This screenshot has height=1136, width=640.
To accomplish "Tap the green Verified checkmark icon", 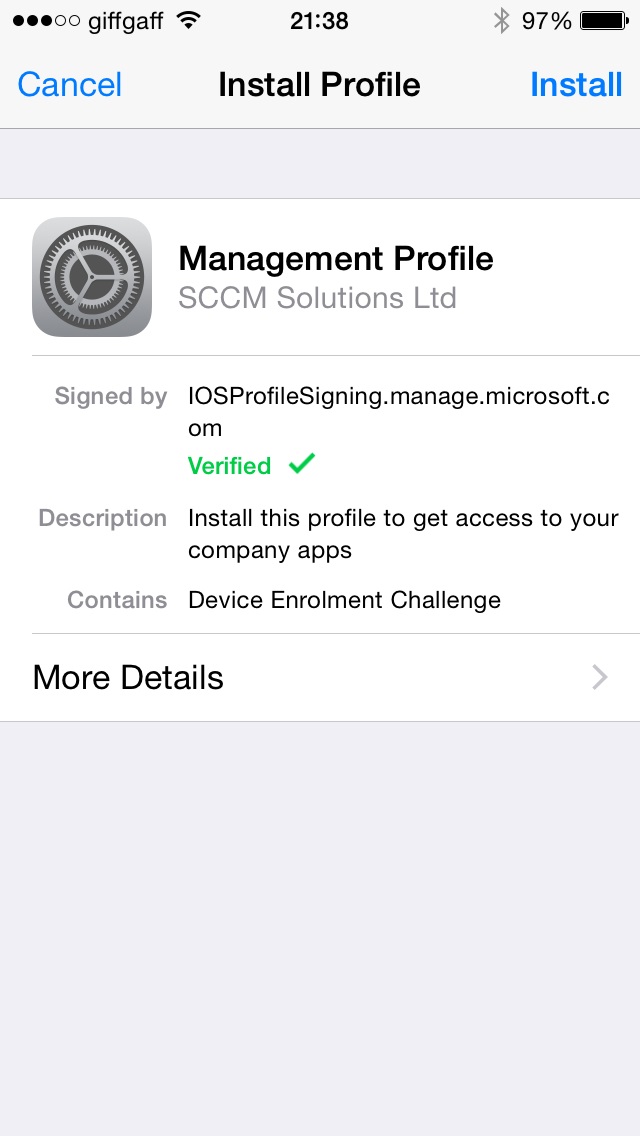I will 301,464.
